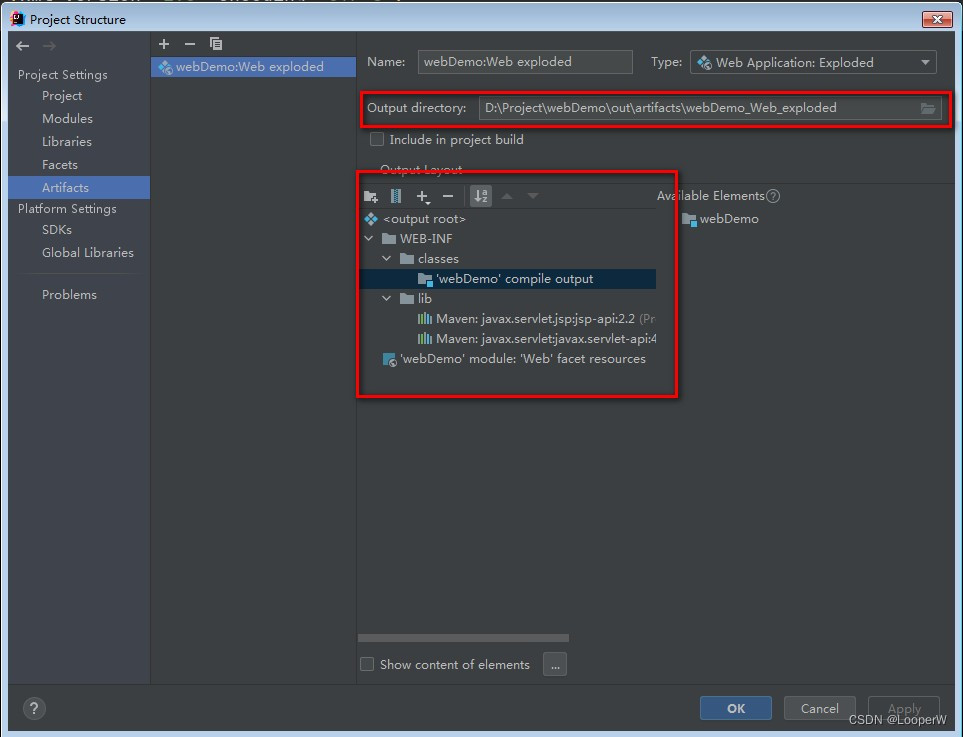This screenshot has width=963, height=737.
Task: Select webDemo:Web exploded artifact in list
Action: click(x=253, y=67)
